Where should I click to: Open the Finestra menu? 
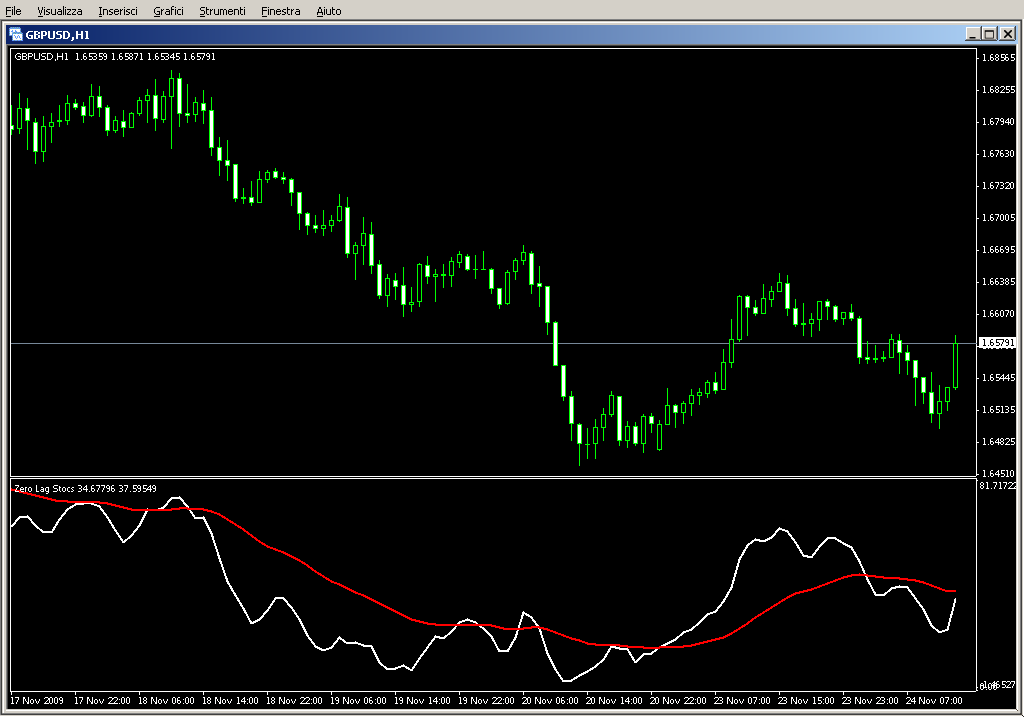[x=280, y=11]
